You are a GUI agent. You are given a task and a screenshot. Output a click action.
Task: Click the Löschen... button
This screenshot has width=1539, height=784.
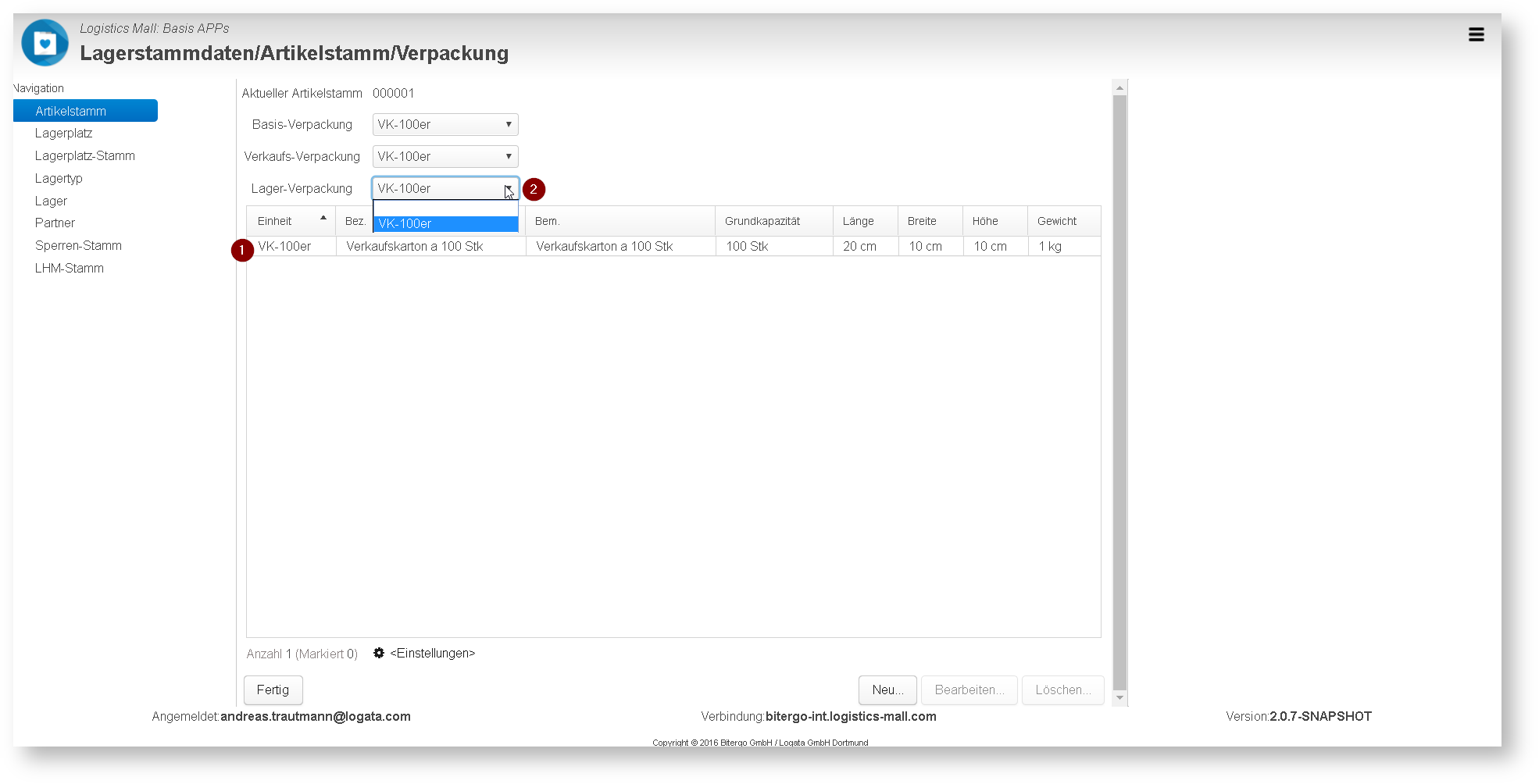pos(1063,690)
